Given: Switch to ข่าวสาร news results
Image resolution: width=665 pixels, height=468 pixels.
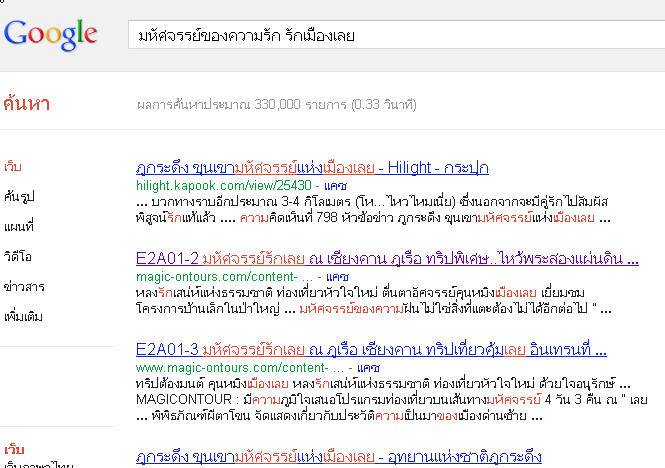Looking at the screenshot, I should (x=24, y=286).
